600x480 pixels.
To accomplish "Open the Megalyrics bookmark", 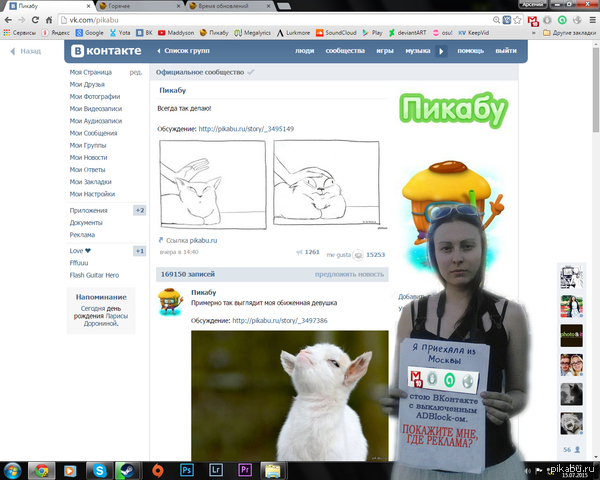I will pyautogui.click(x=253, y=33).
